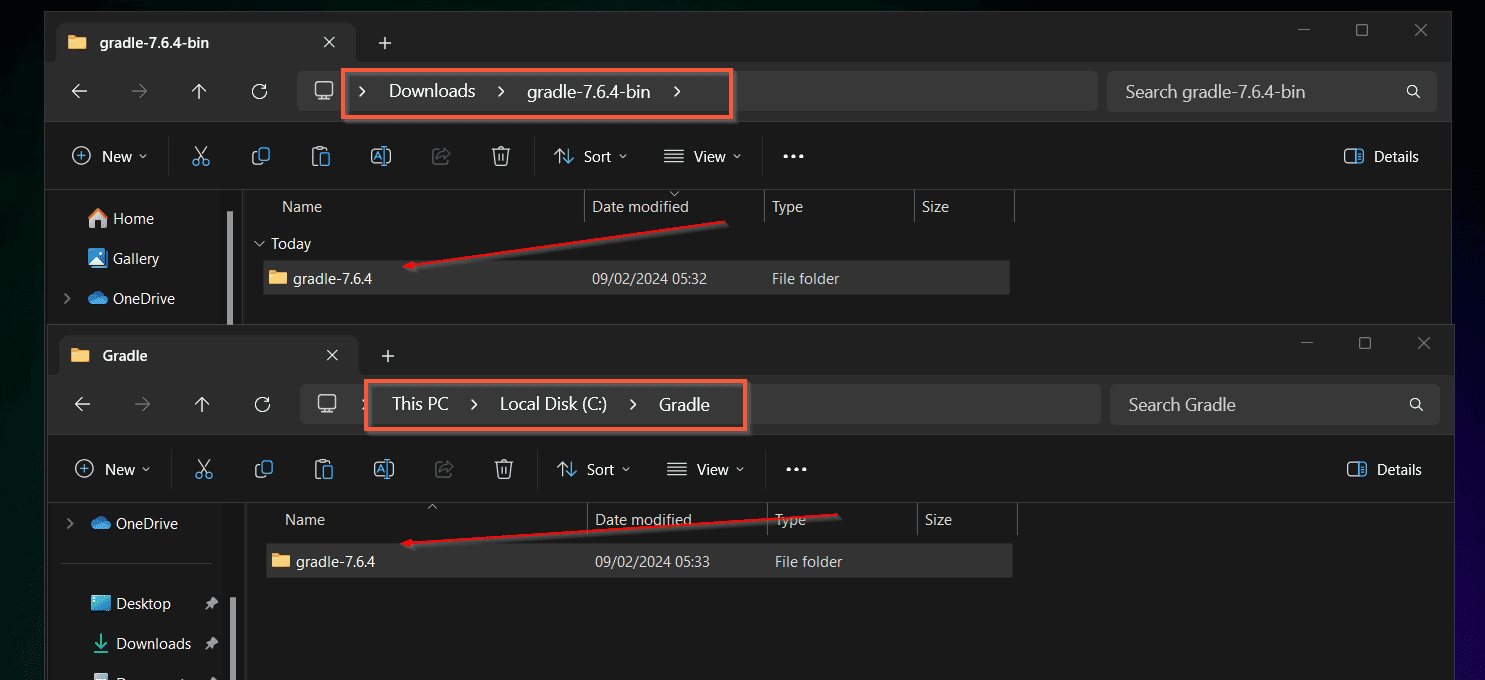Screen dimensions: 1485x680
Task: Click Local Disk (C:) breadcrumb
Action: point(553,404)
